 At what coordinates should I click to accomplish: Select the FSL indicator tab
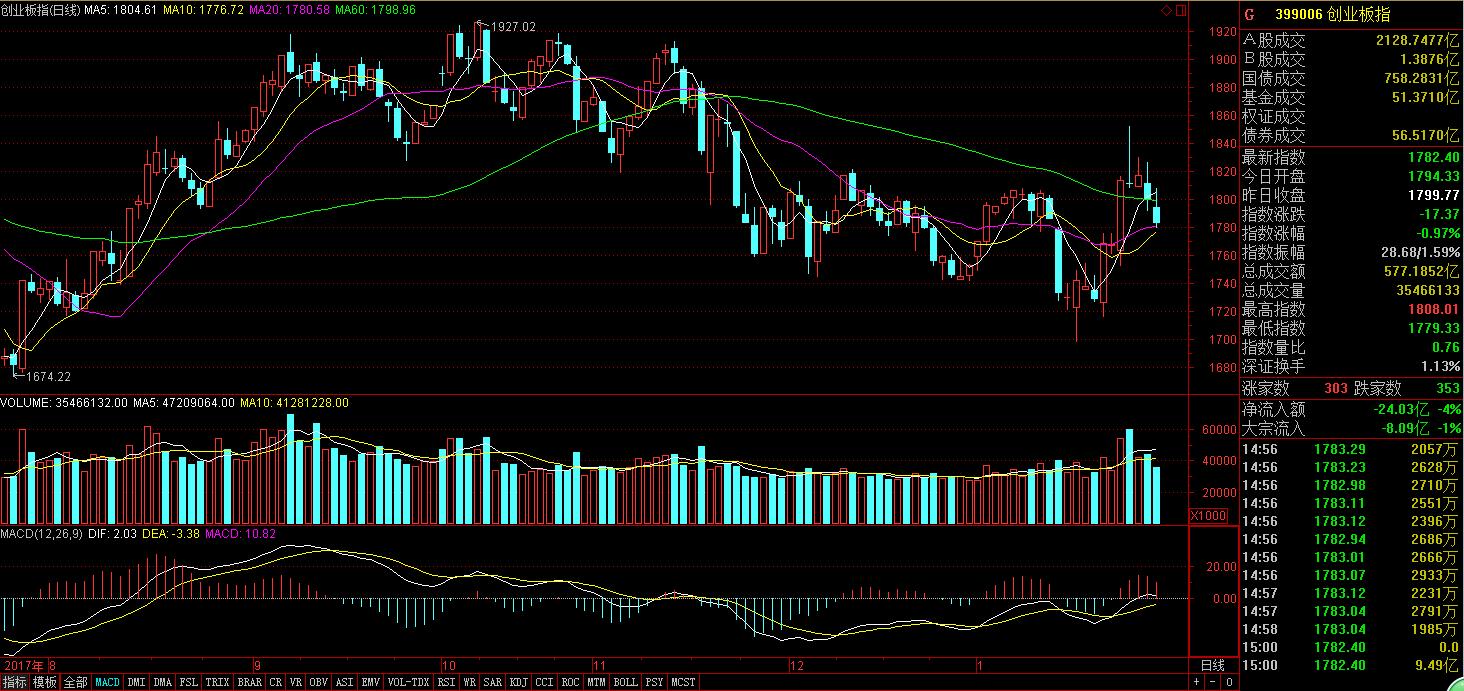click(x=189, y=682)
